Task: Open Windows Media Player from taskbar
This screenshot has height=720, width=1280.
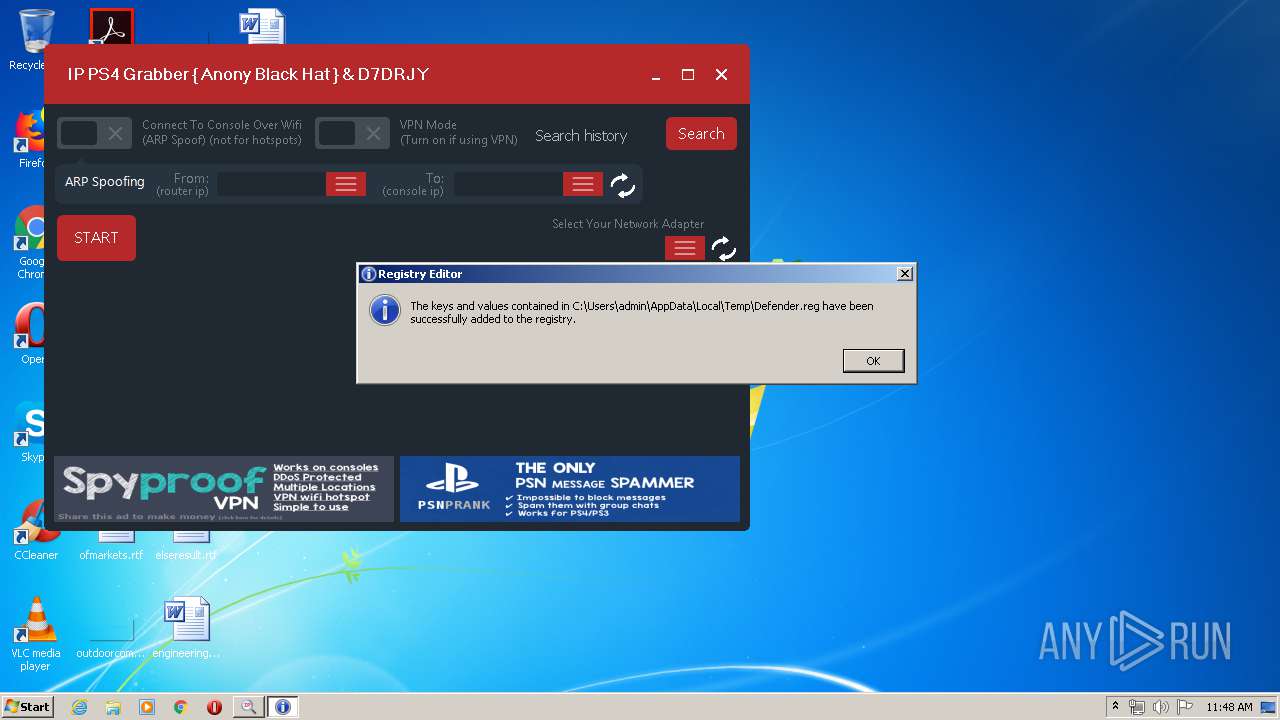Action: tap(147, 707)
